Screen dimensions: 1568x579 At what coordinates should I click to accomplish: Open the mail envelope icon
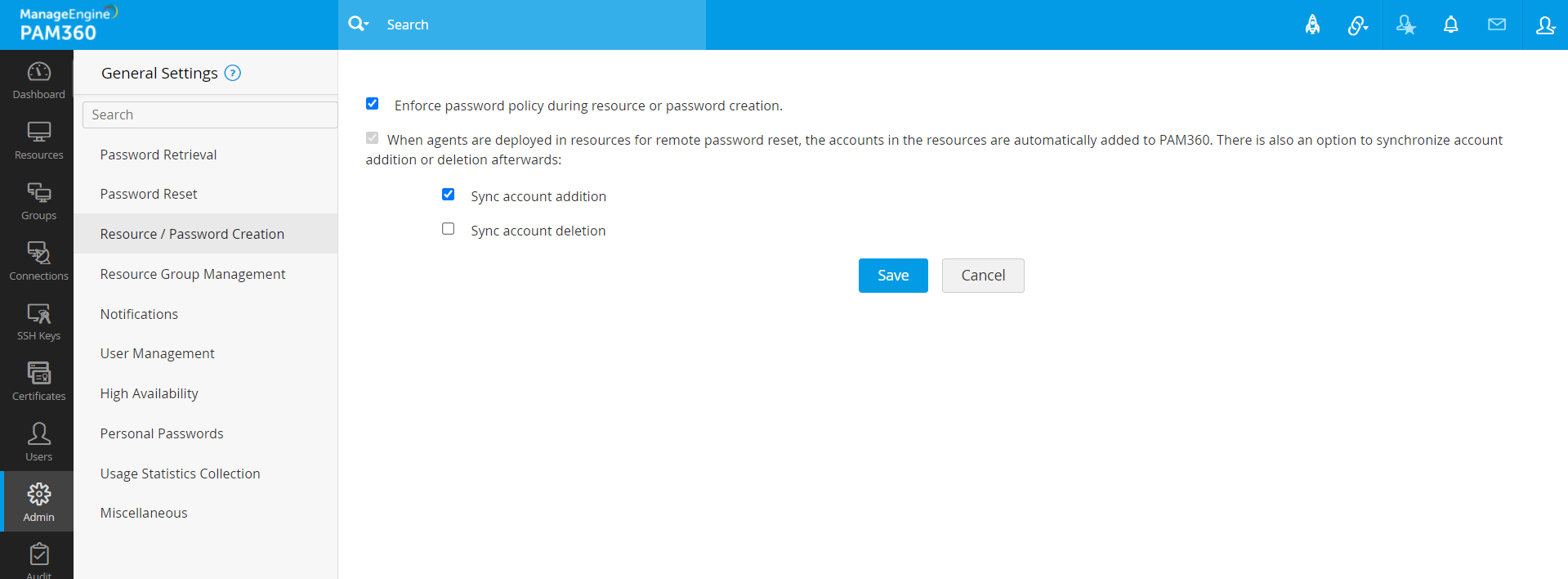1496,25
